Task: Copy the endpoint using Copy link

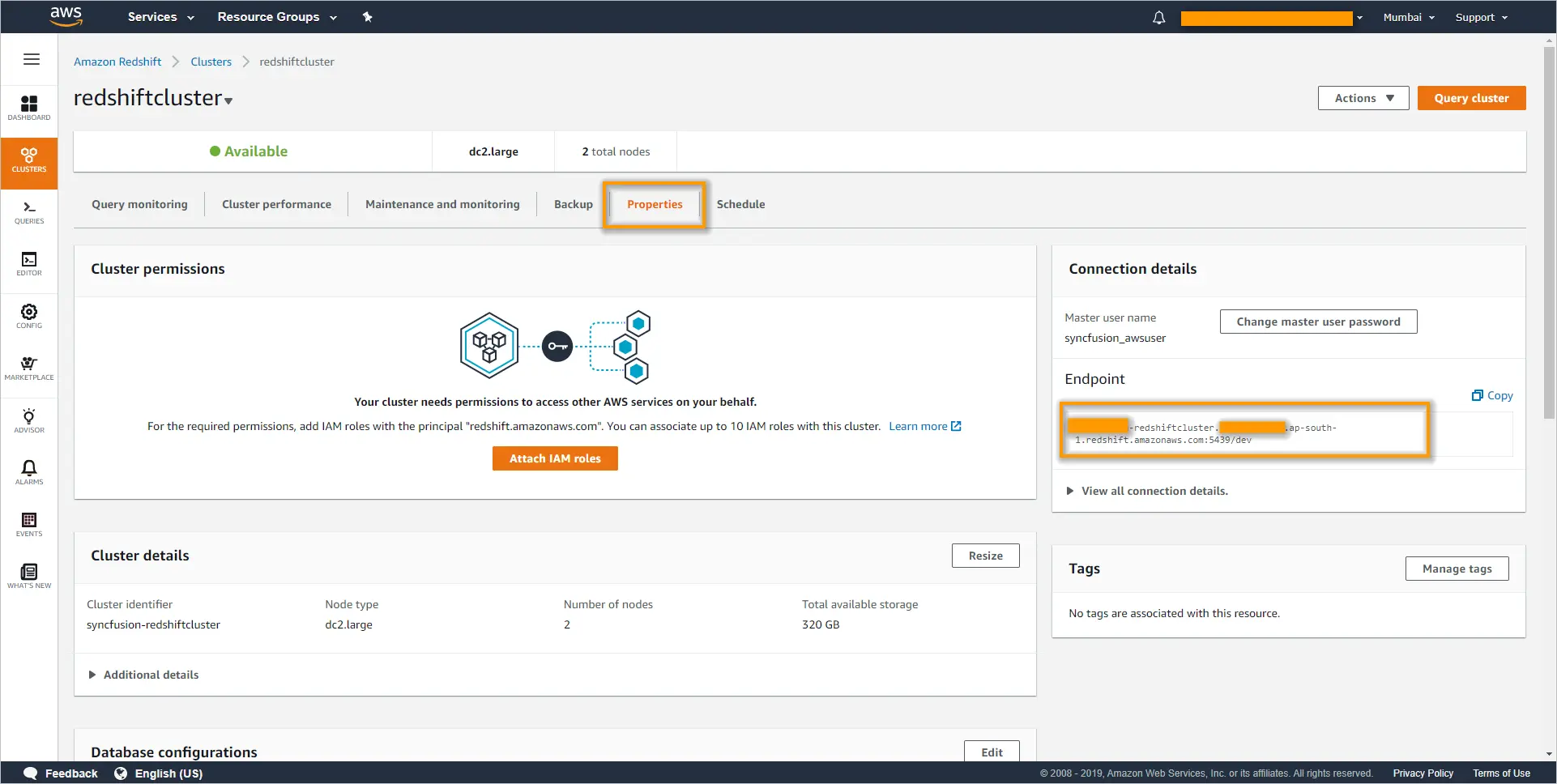Action: pyautogui.click(x=1492, y=395)
